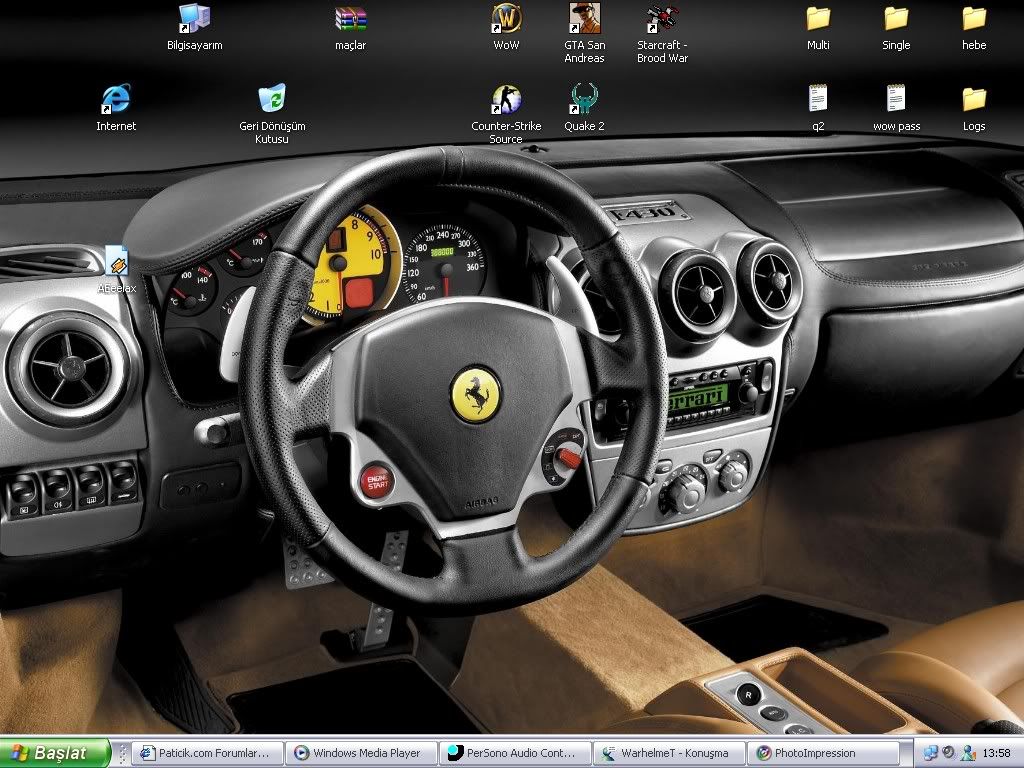Switch to Windows Media Player taskbar window
Screen dimensions: 1024x768
point(360,753)
